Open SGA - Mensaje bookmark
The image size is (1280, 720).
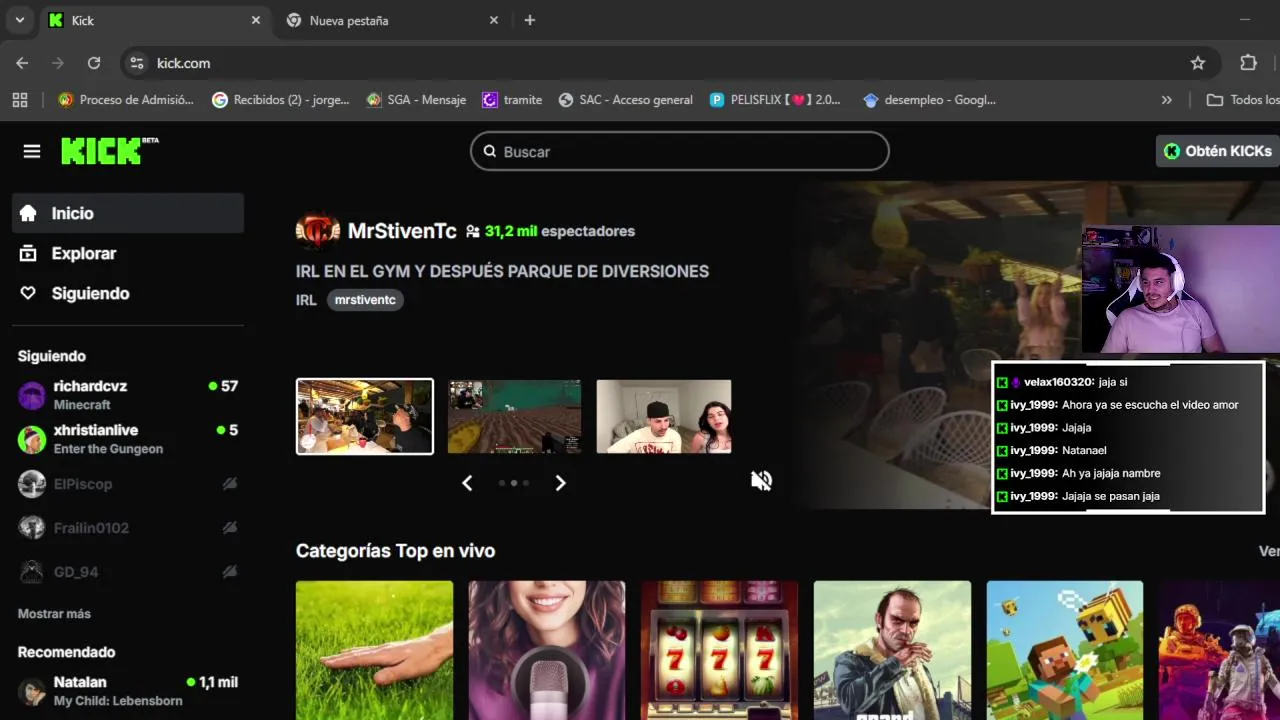click(416, 100)
